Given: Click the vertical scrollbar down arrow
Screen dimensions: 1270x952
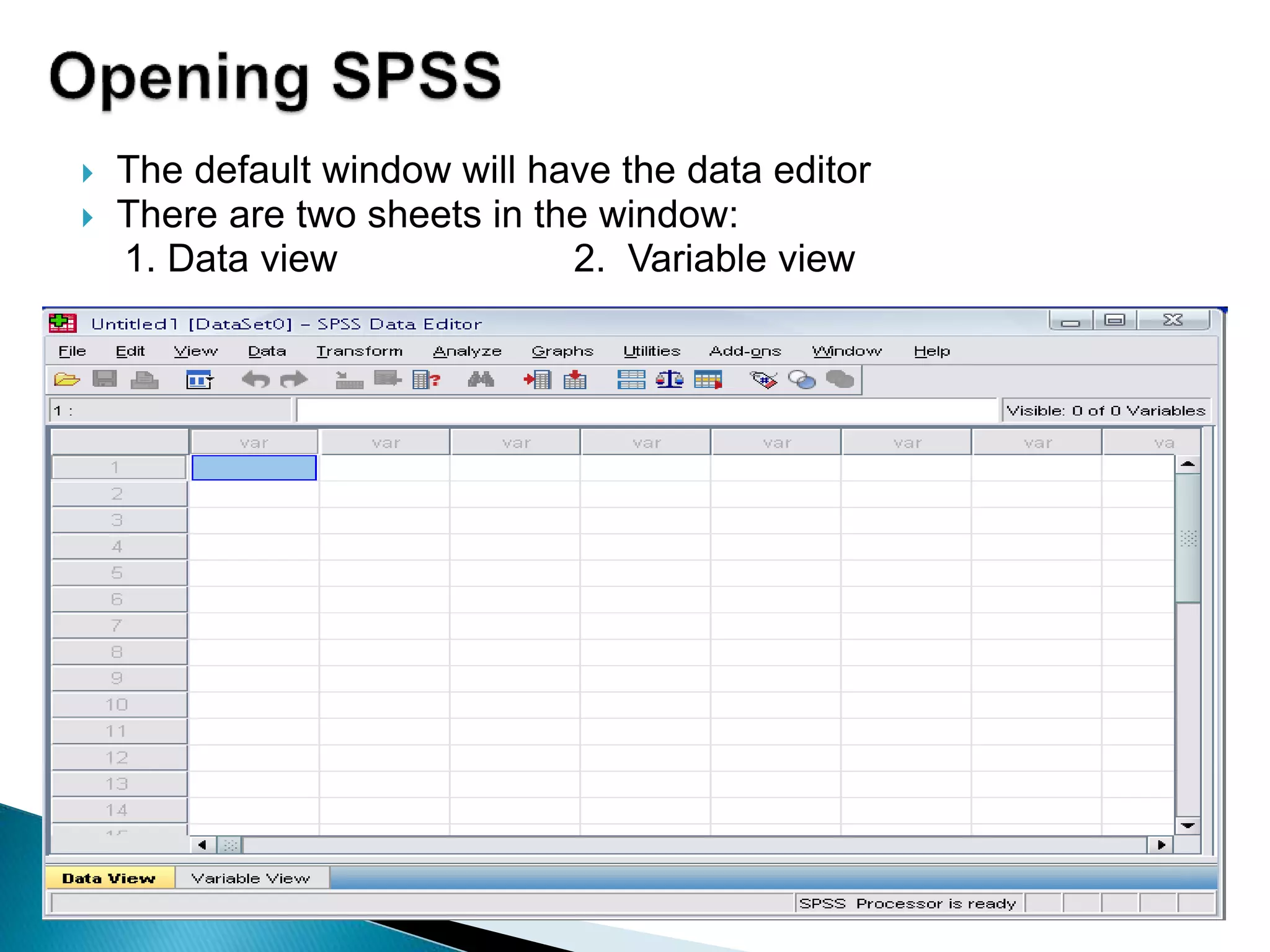Looking at the screenshot, I should [x=1188, y=825].
